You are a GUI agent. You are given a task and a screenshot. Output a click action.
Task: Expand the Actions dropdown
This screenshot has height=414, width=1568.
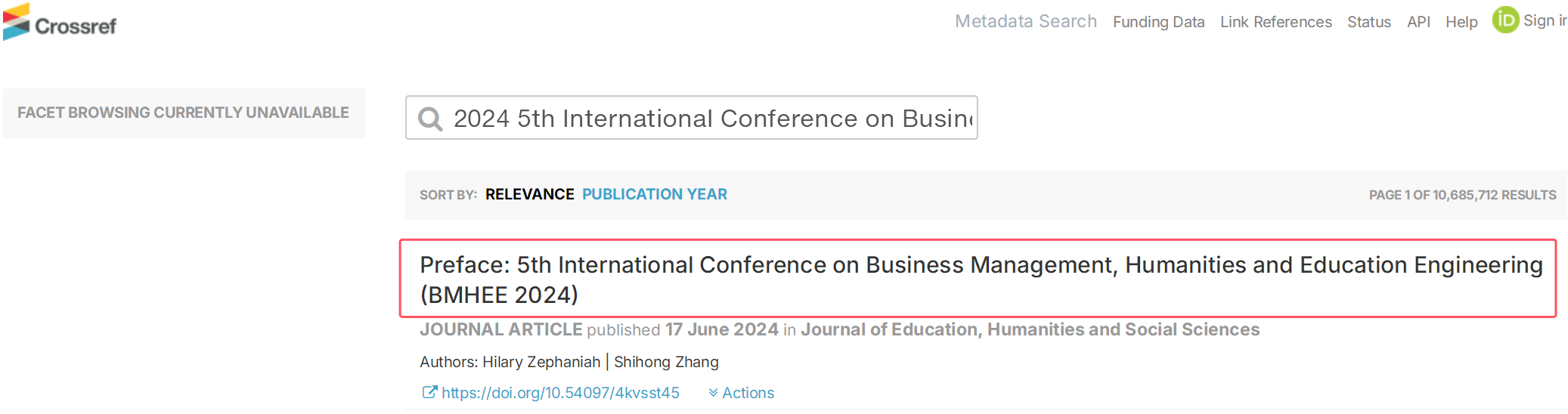tap(742, 393)
